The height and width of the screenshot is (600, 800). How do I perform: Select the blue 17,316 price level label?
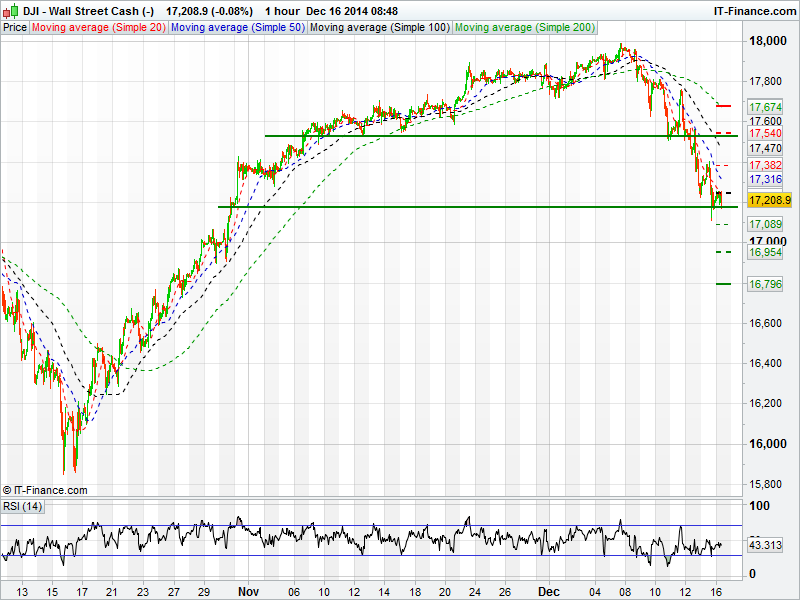765,180
